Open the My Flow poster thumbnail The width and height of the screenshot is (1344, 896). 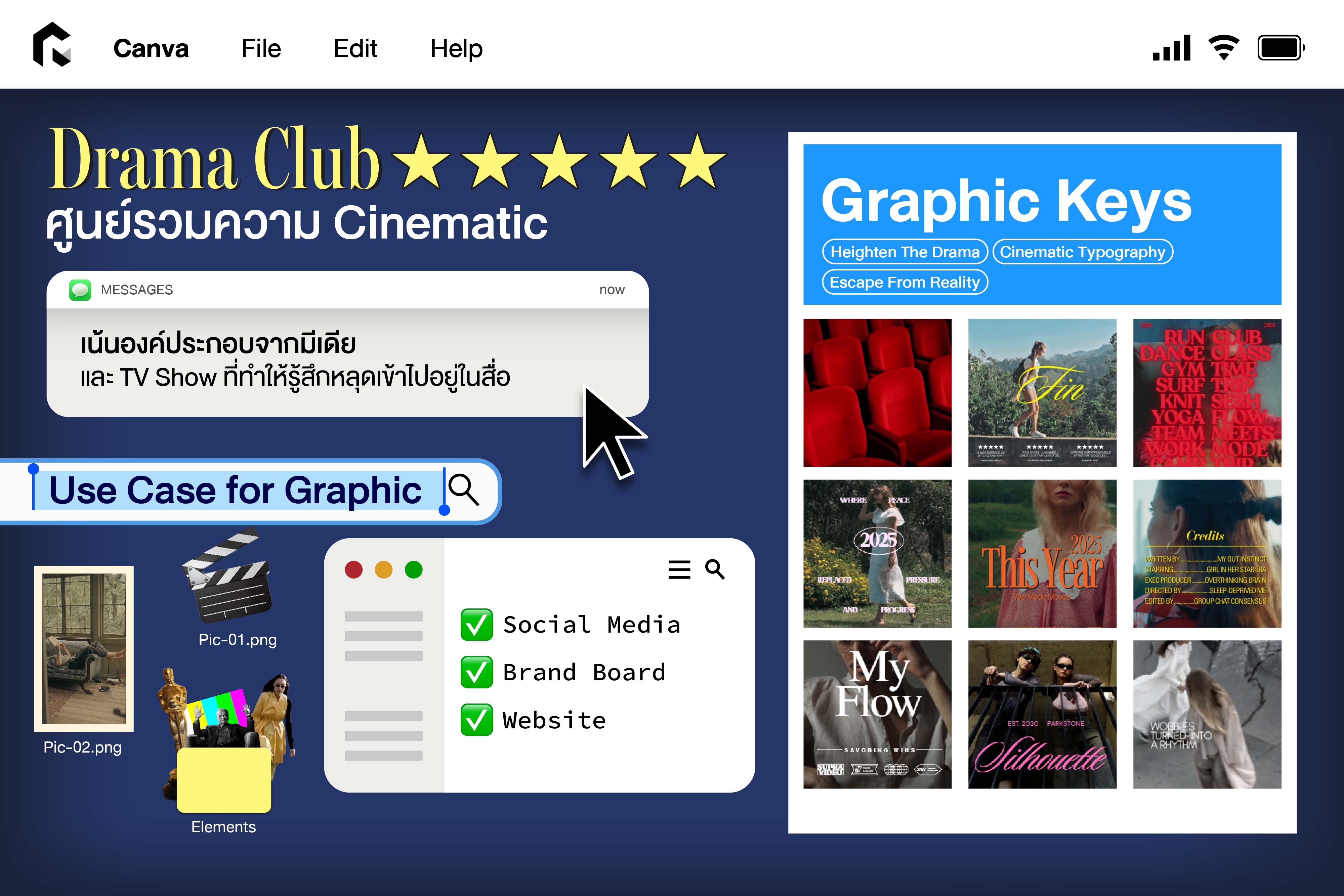pos(877,714)
